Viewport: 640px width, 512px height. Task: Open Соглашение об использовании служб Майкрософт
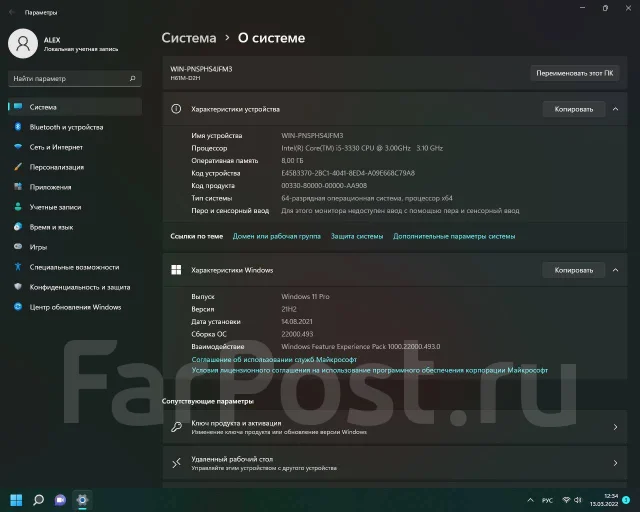click(x=274, y=359)
